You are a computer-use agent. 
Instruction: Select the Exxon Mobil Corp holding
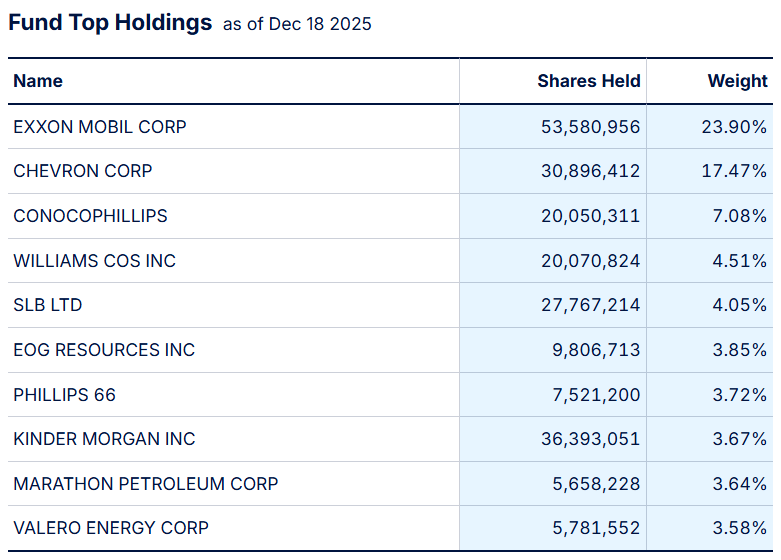point(100,127)
